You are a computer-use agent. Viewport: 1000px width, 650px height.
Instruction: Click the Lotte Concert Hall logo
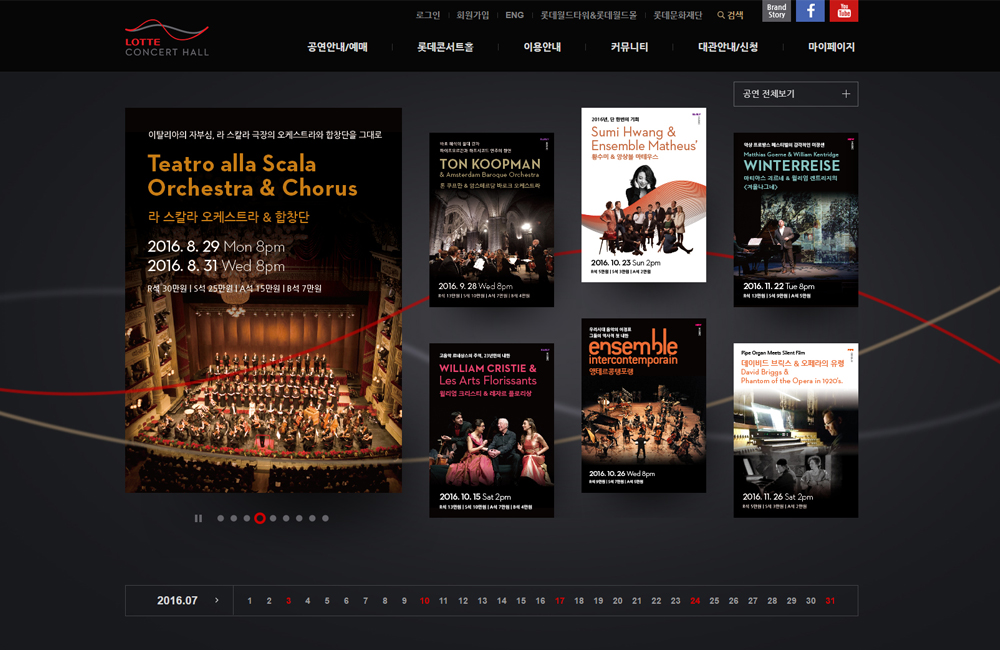(167, 38)
